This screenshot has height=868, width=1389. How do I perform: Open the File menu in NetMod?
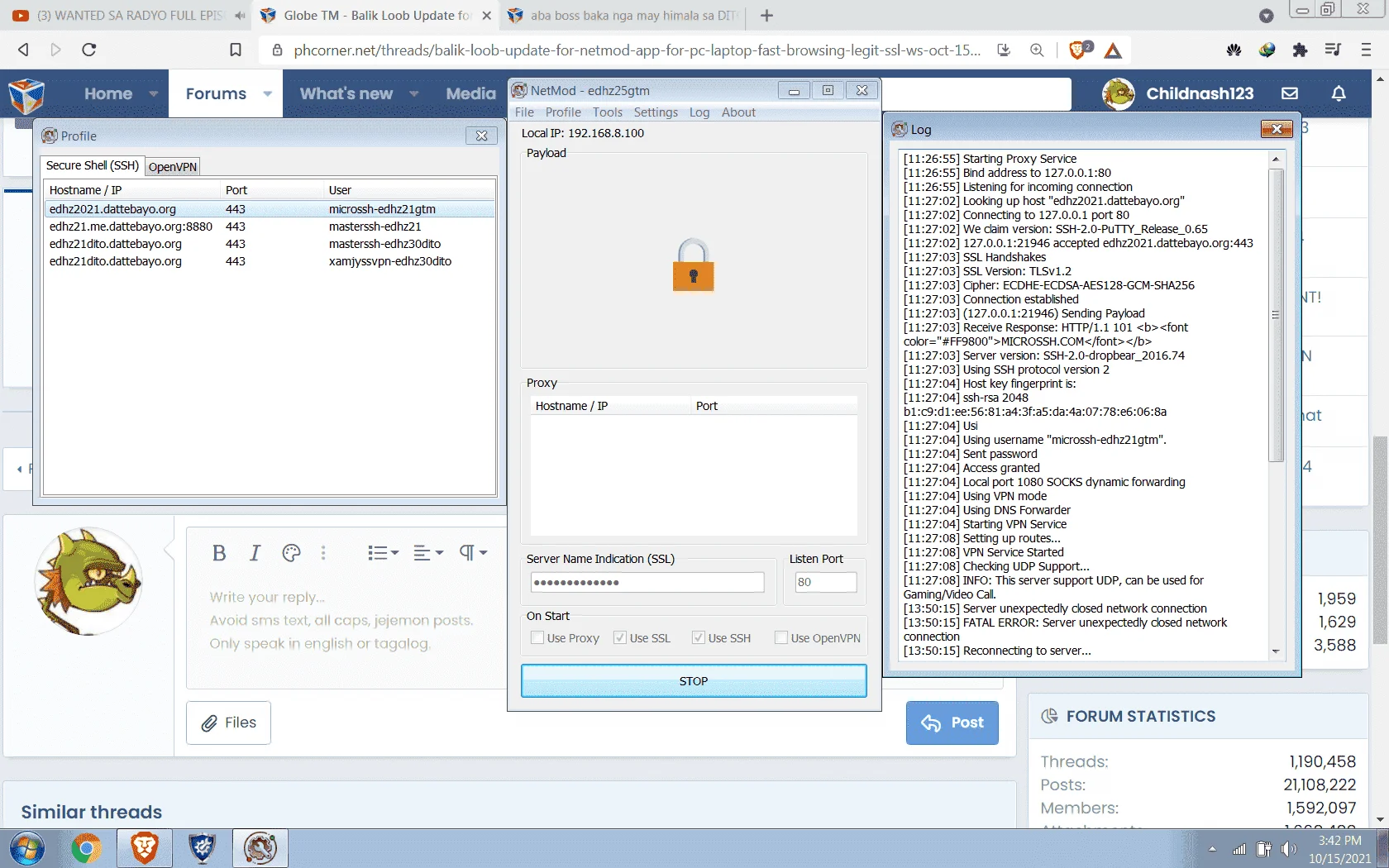click(524, 112)
